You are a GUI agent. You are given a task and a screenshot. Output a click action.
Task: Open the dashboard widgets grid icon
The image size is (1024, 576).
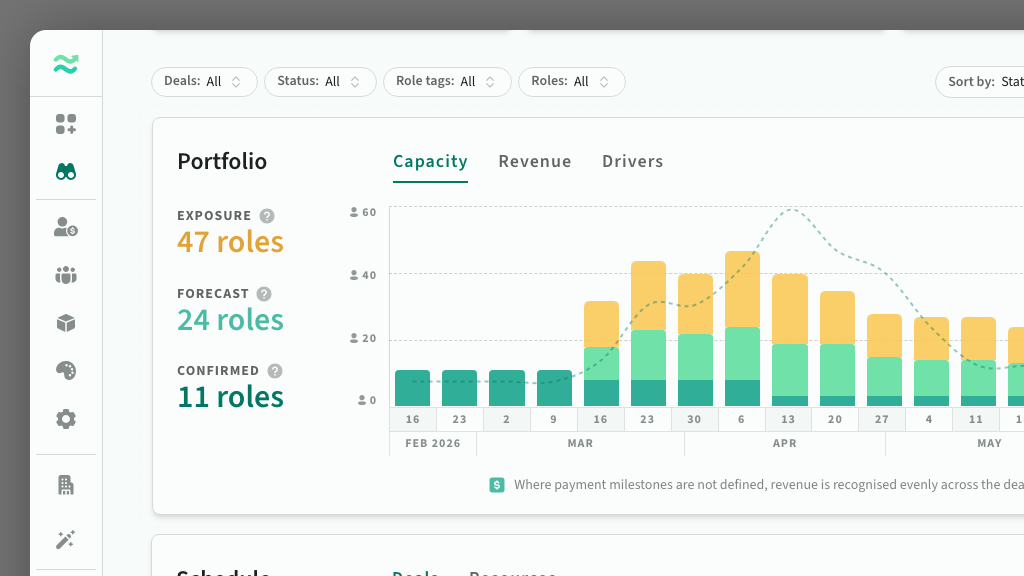pos(66,124)
